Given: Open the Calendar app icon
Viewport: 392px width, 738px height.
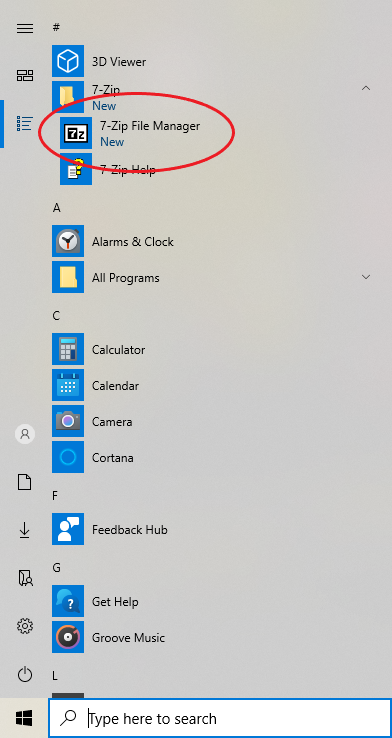Looking at the screenshot, I should coord(68,385).
